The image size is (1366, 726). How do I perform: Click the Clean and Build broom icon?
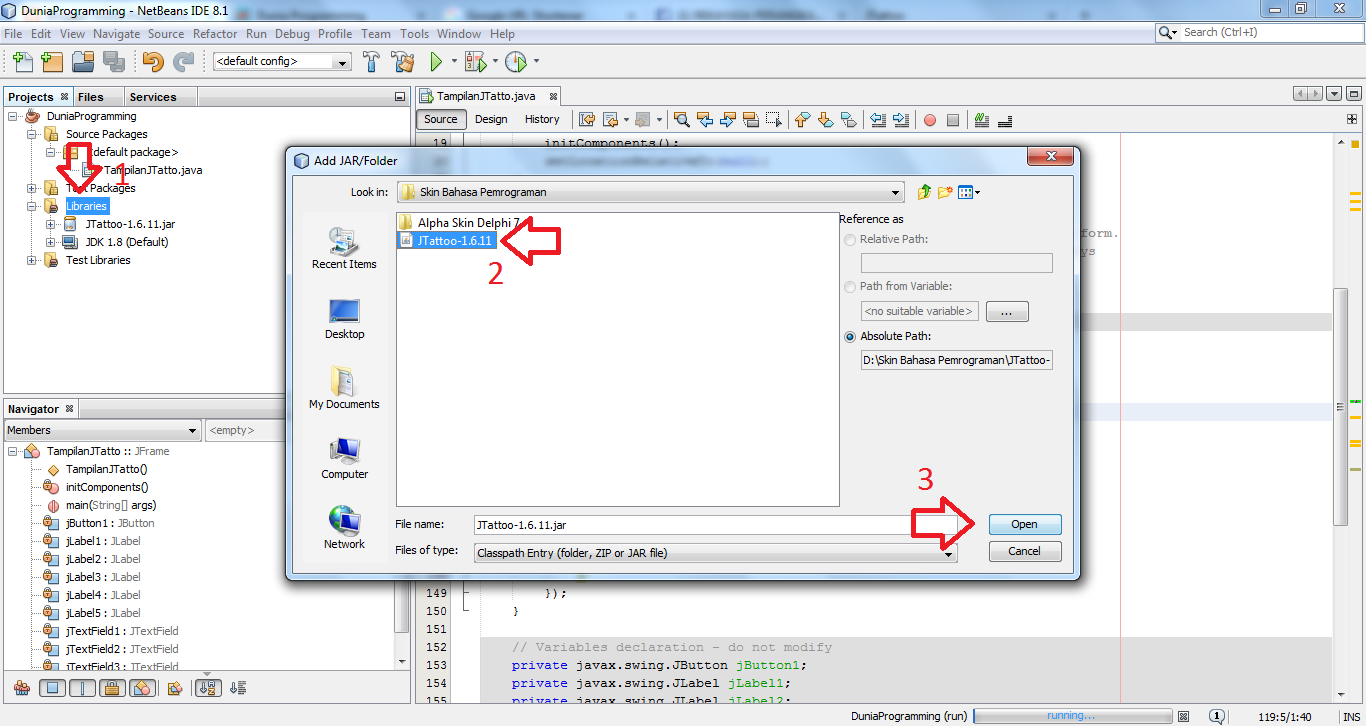(403, 62)
